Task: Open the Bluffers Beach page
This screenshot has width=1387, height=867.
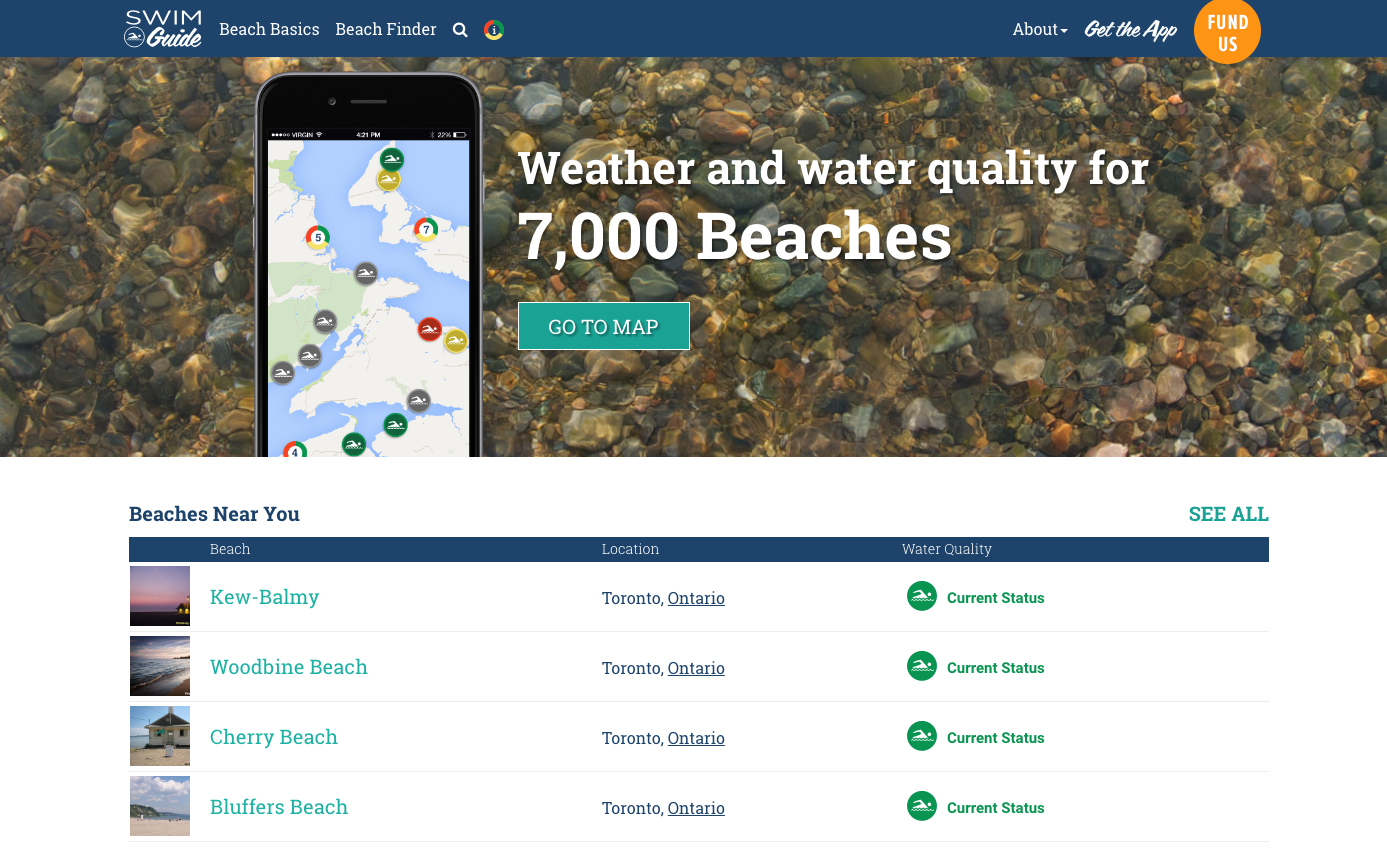Action: [x=278, y=807]
